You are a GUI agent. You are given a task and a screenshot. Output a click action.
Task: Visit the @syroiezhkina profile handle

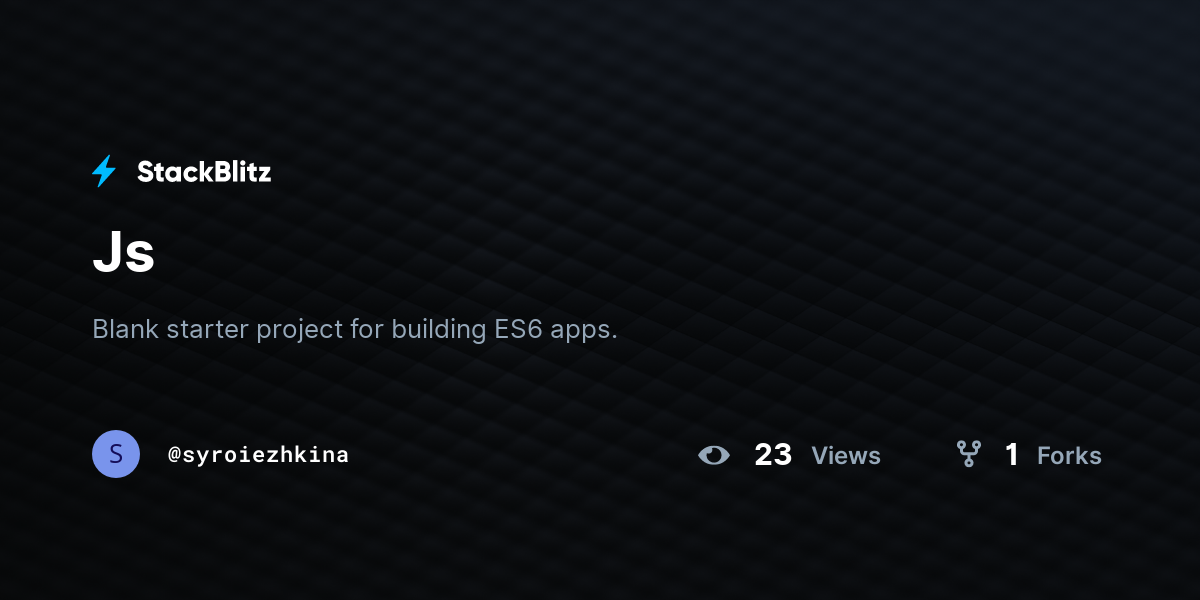pyautogui.click(x=259, y=455)
